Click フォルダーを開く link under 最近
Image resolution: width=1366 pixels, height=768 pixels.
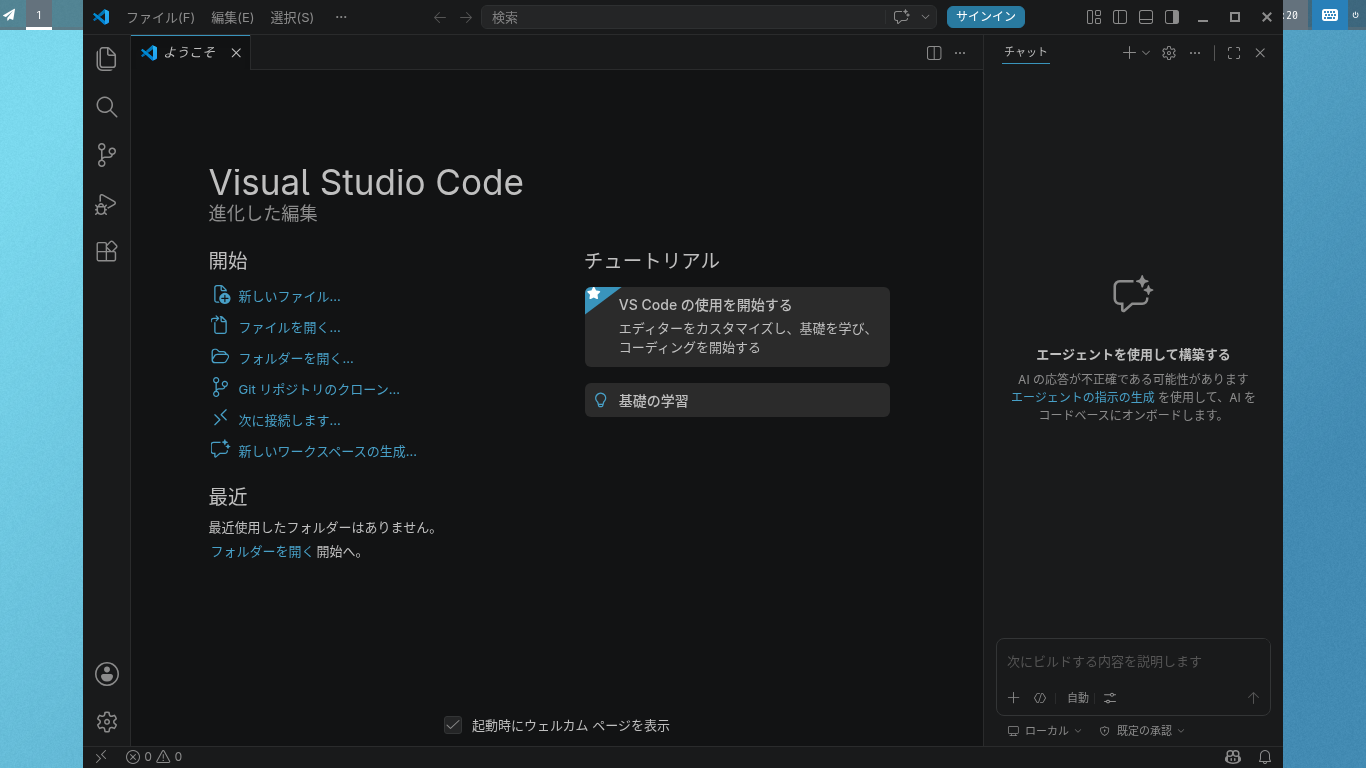[x=262, y=551]
